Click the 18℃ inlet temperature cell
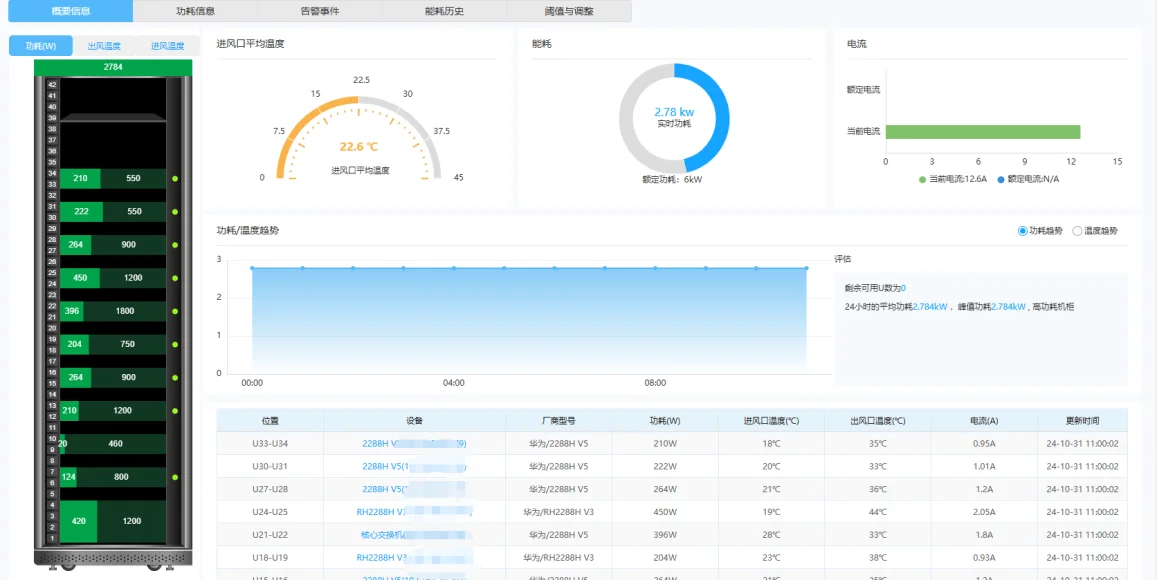1157x580 pixels. [771, 443]
